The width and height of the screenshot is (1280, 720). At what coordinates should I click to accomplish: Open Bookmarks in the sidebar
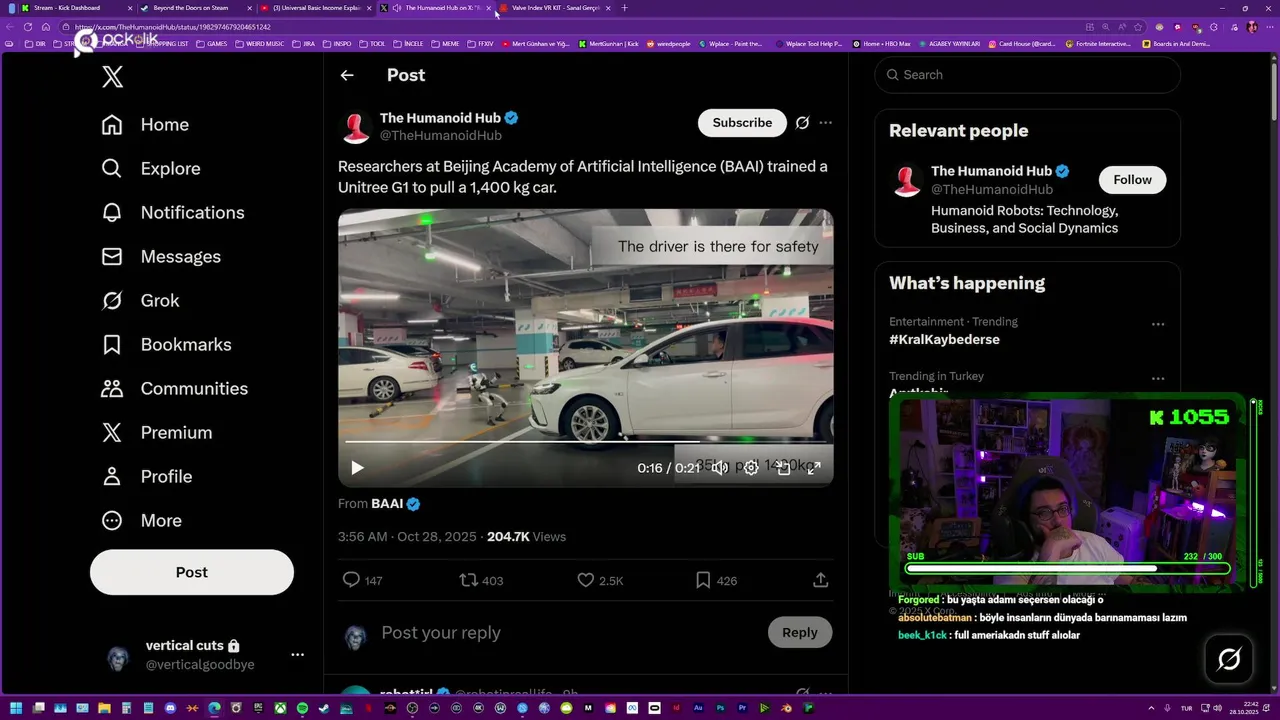pos(166,344)
